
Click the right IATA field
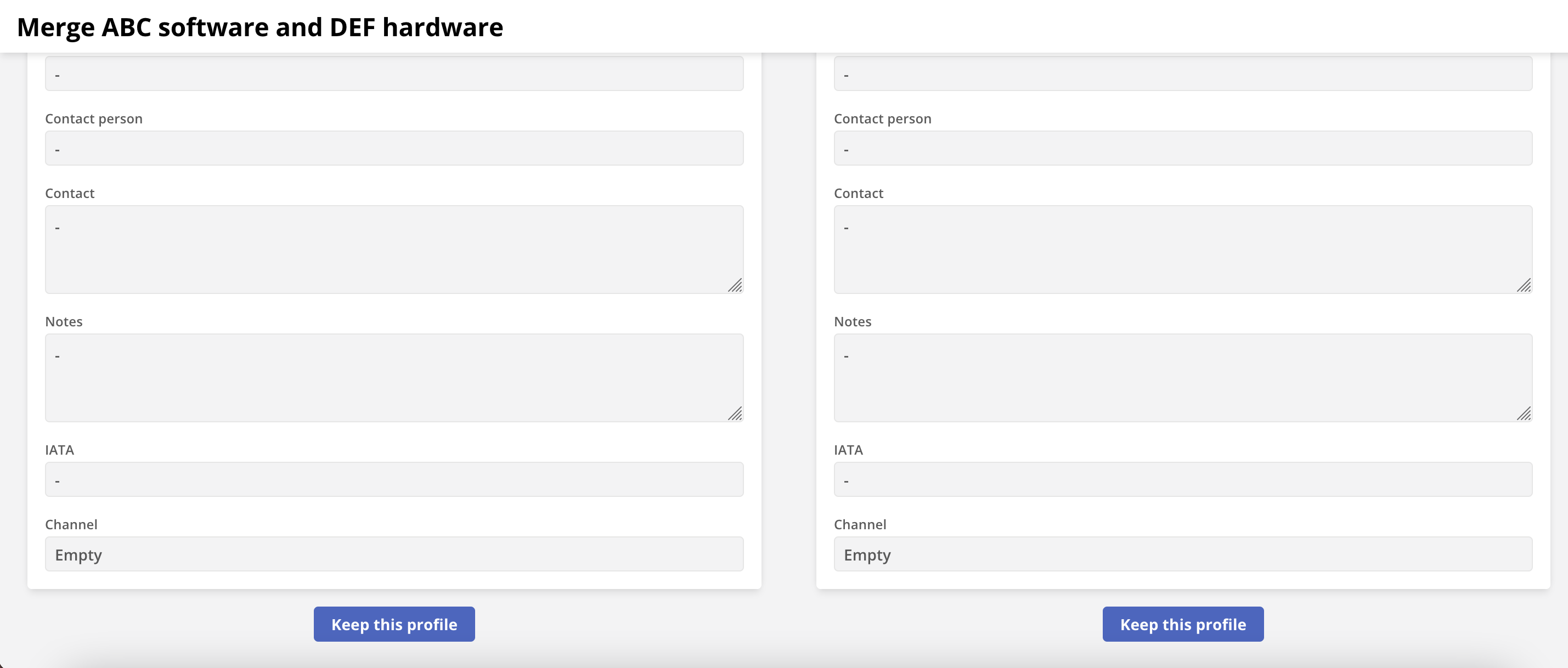pyautogui.click(x=1182, y=479)
